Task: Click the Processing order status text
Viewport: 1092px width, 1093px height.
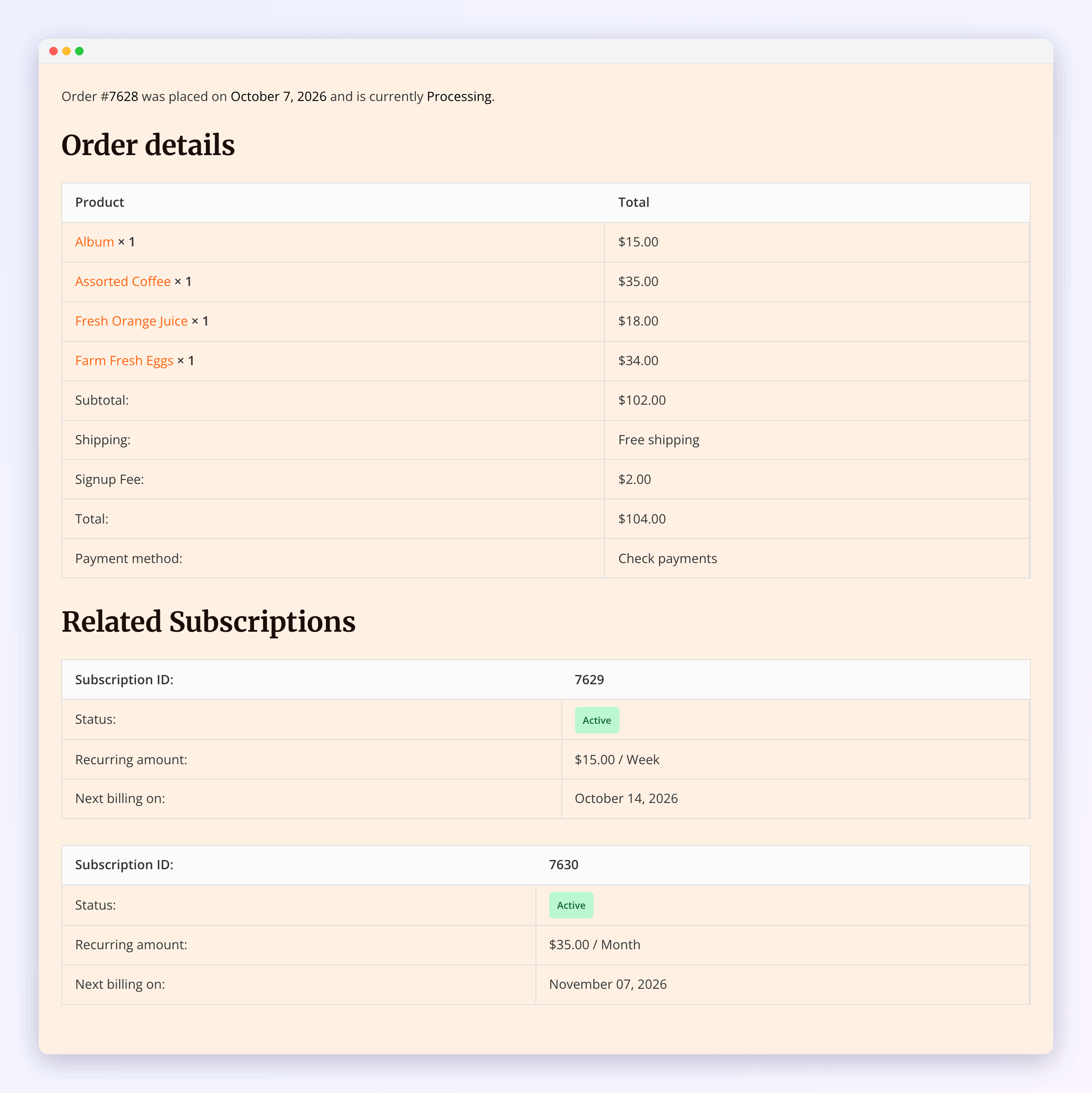Action: pos(459,97)
